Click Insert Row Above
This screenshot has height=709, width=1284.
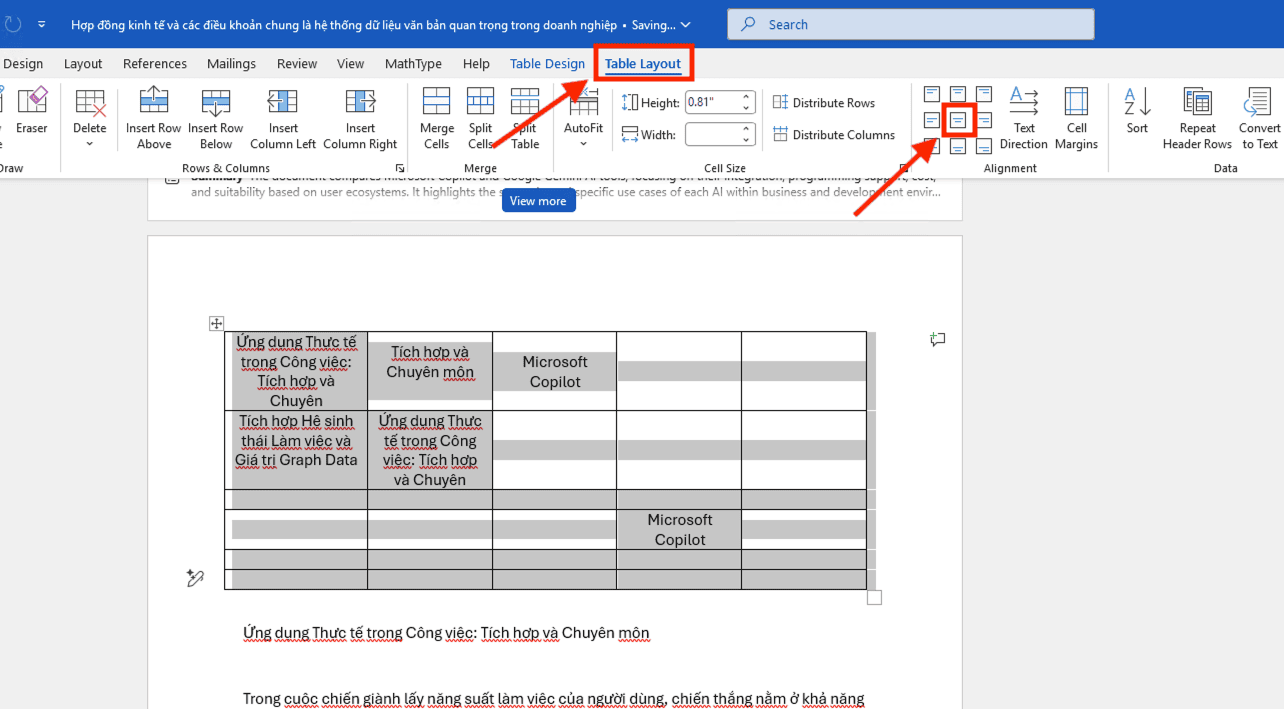(153, 118)
